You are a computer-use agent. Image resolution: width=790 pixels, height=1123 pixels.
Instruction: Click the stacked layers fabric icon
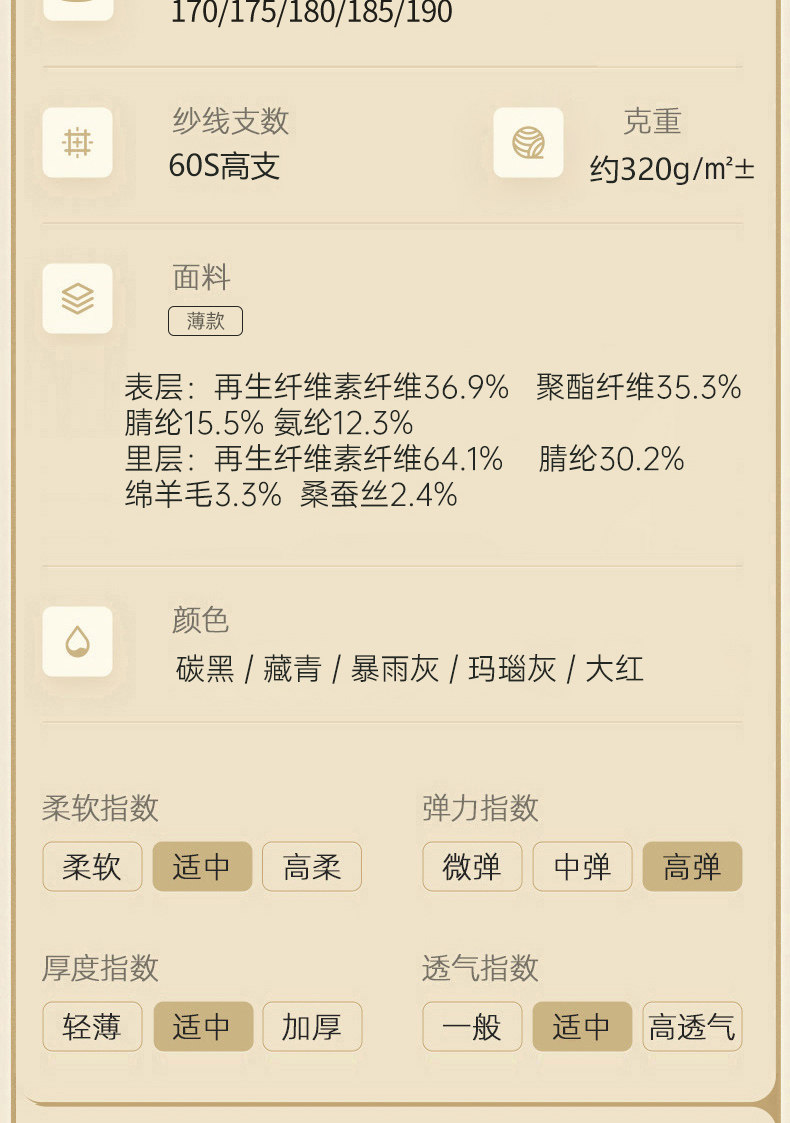pyautogui.click(x=77, y=299)
